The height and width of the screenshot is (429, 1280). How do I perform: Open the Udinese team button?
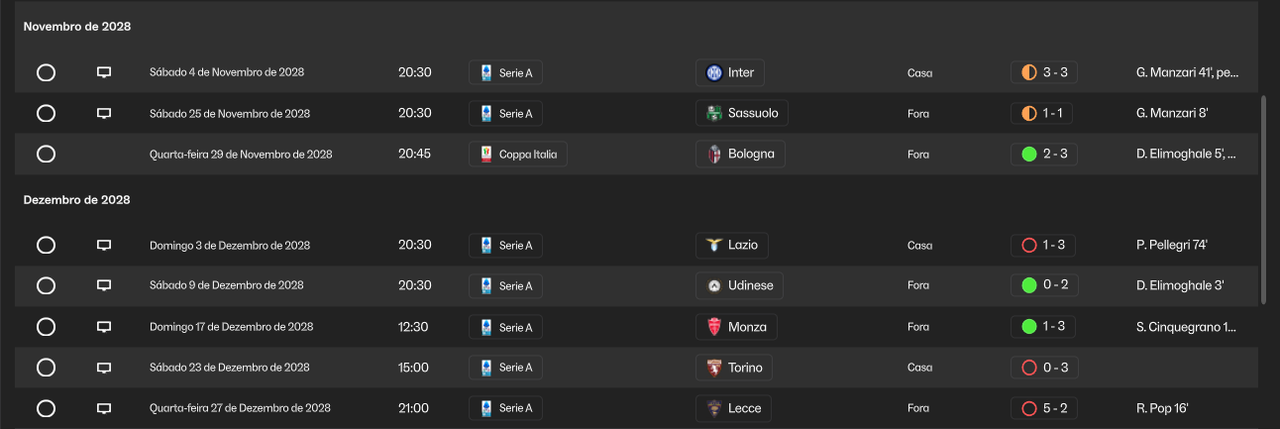740,285
